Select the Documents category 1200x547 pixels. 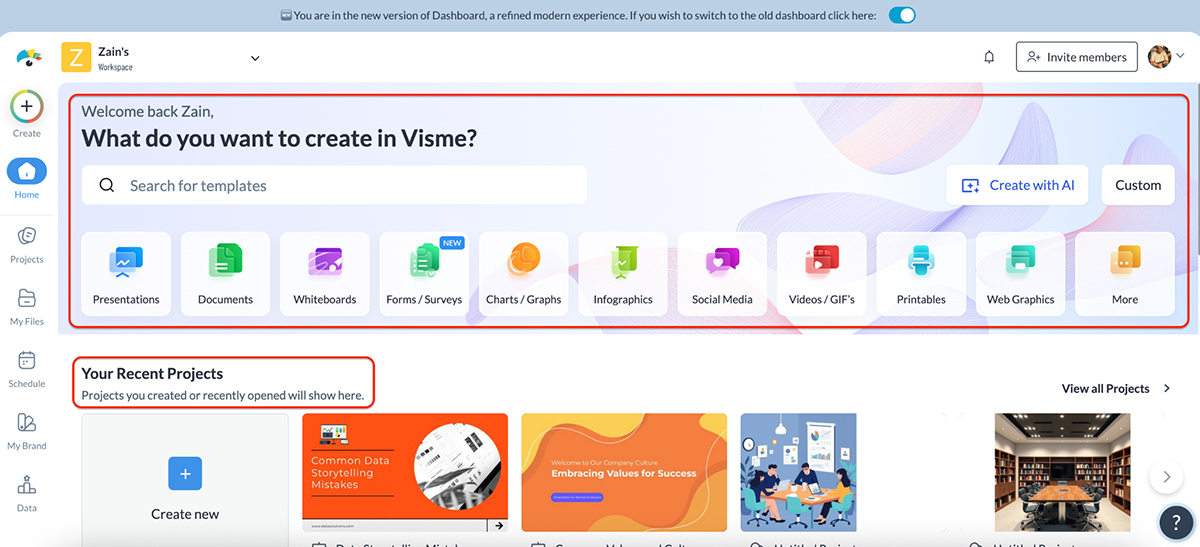pyautogui.click(x=225, y=274)
